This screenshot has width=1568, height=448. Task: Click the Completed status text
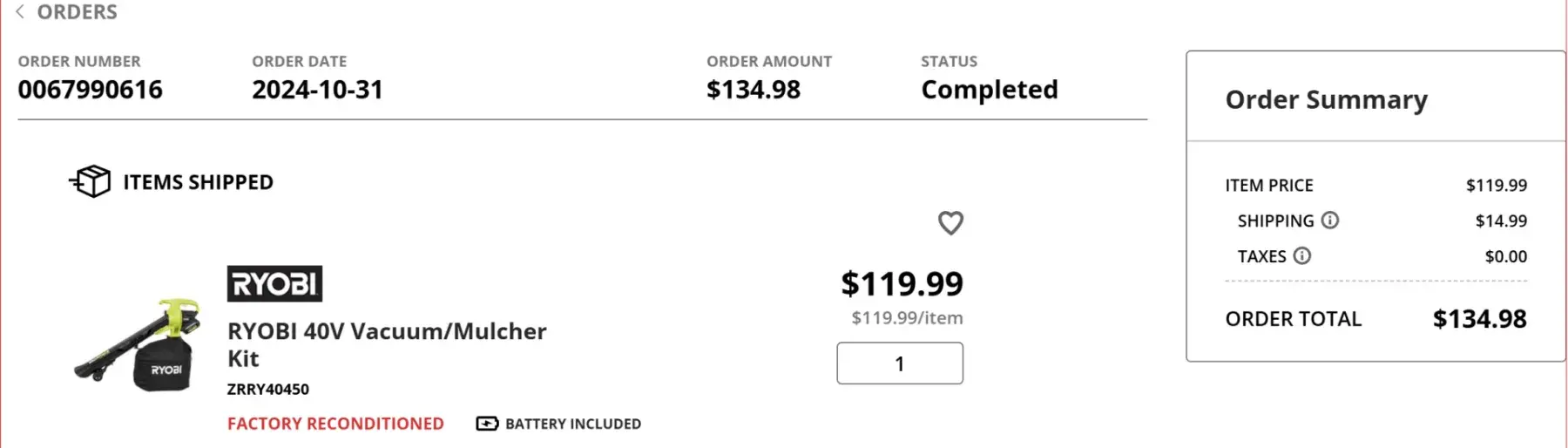coord(990,90)
